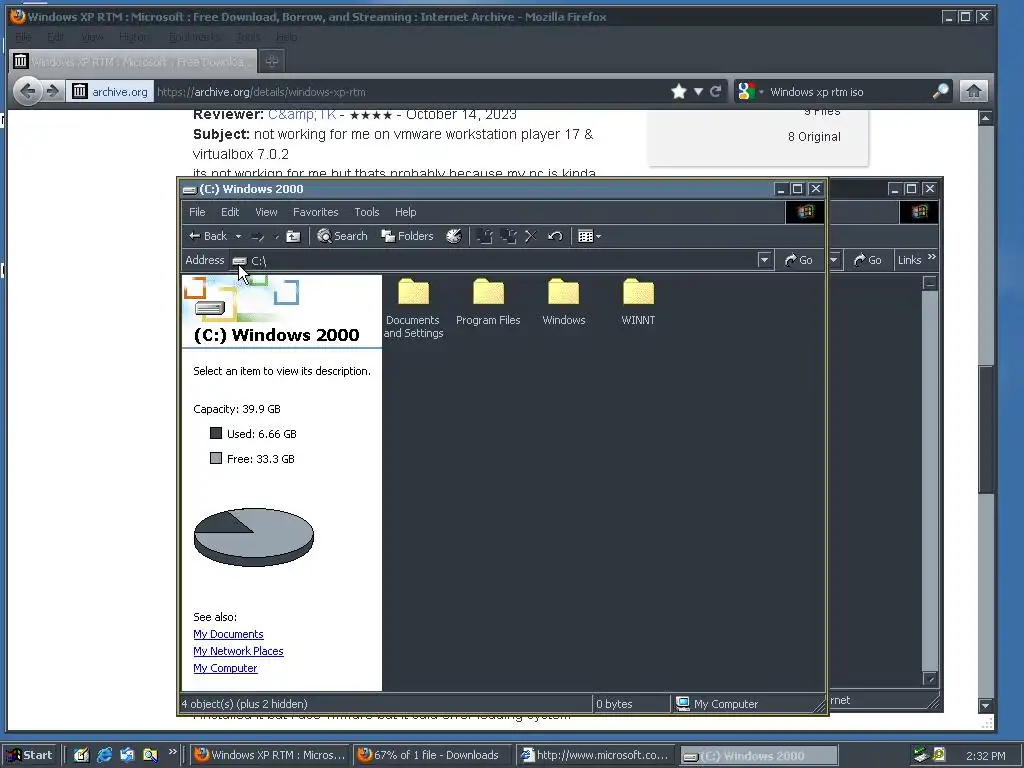Switch to Windows XP RTM taskbar button

pyautogui.click(x=270, y=755)
